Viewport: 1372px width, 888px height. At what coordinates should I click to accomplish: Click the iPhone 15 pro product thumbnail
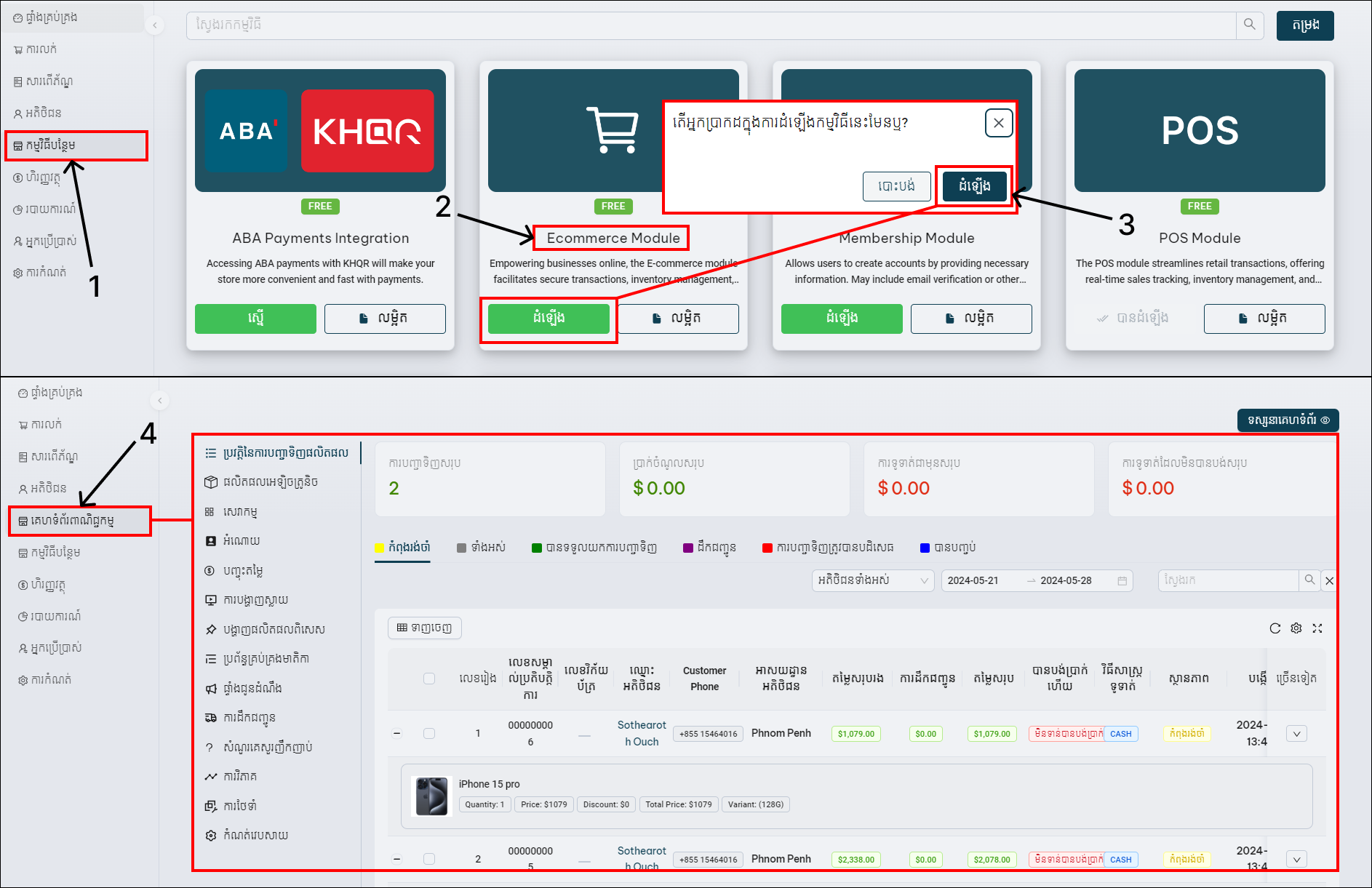tap(431, 796)
